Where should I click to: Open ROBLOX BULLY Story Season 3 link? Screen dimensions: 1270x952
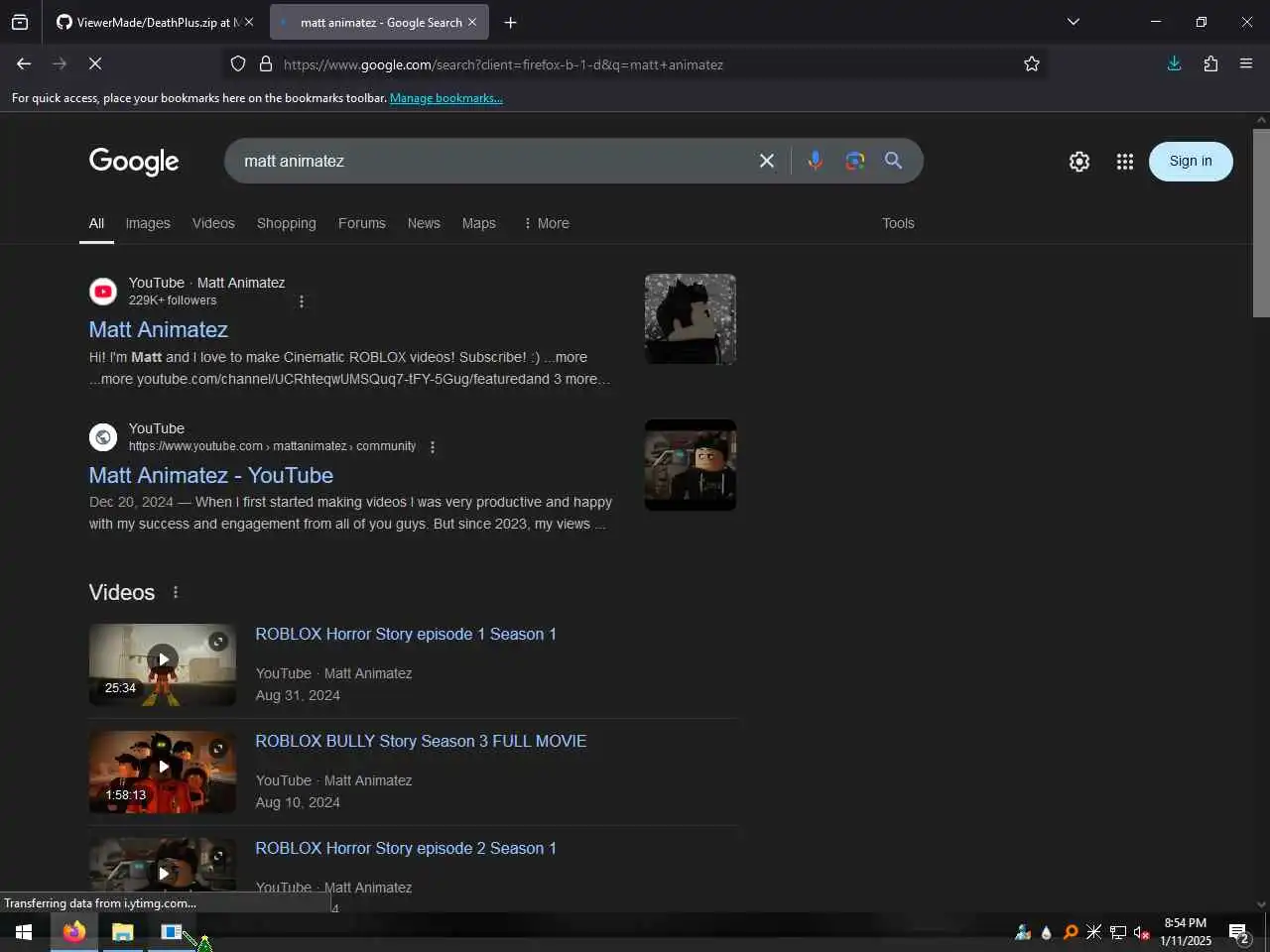click(x=421, y=741)
